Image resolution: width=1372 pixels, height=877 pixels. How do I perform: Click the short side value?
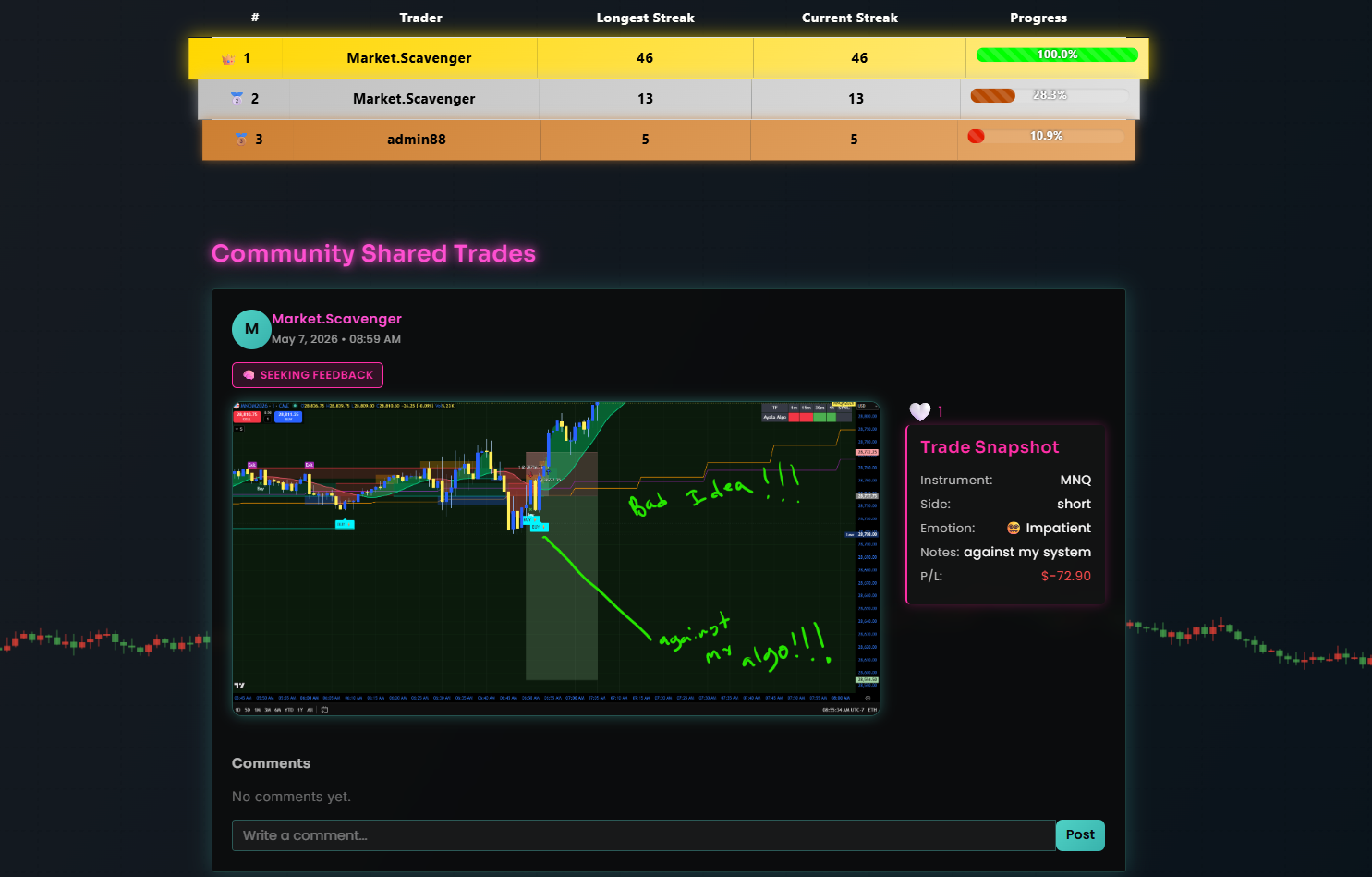click(x=1075, y=505)
